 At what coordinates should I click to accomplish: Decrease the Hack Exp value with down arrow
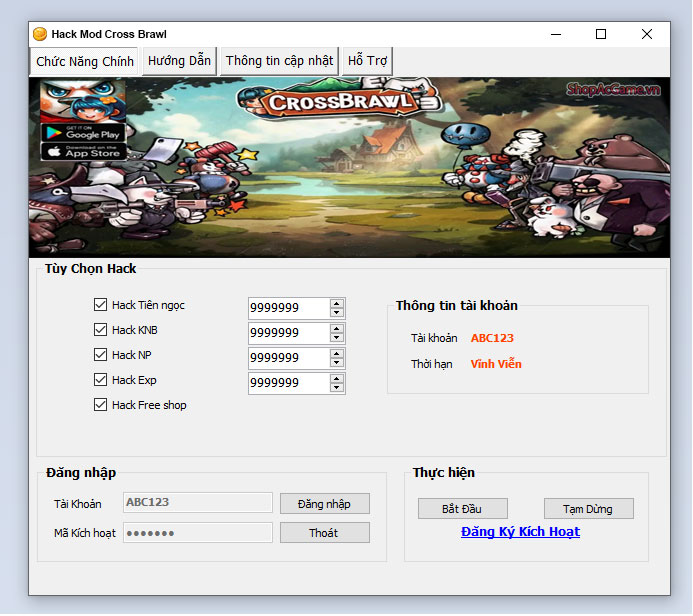coord(337,388)
